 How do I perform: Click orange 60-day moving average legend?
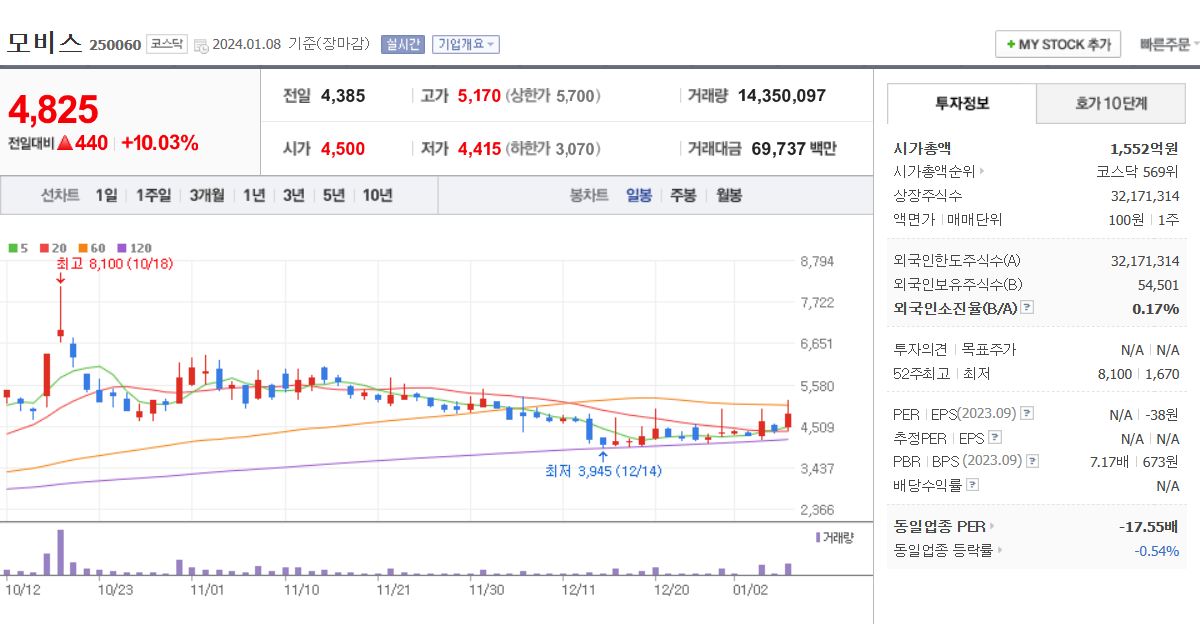90,247
